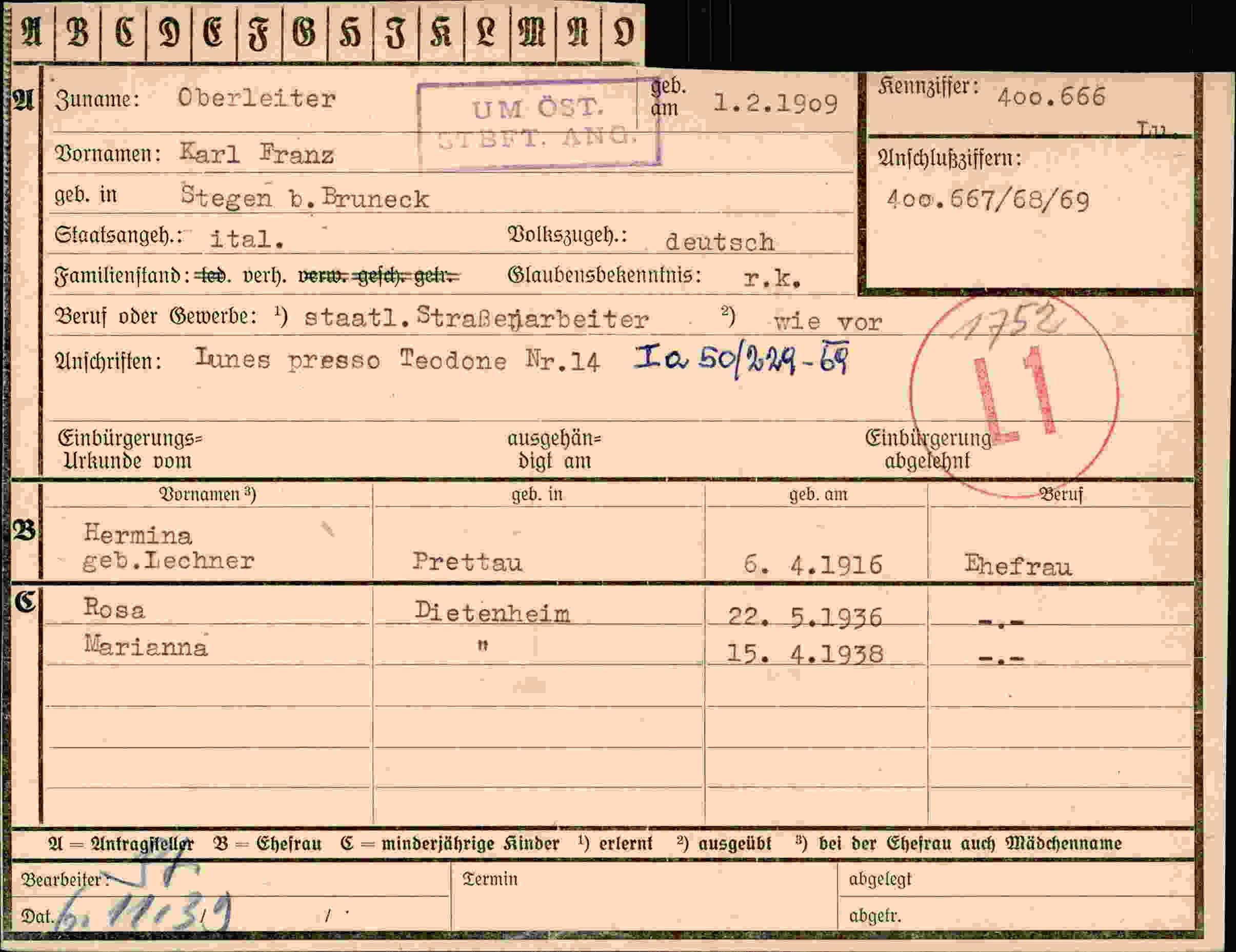Click the 'ausgehändigt am' label
The height and width of the screenshot is (952, 1236).
point(554,450)
